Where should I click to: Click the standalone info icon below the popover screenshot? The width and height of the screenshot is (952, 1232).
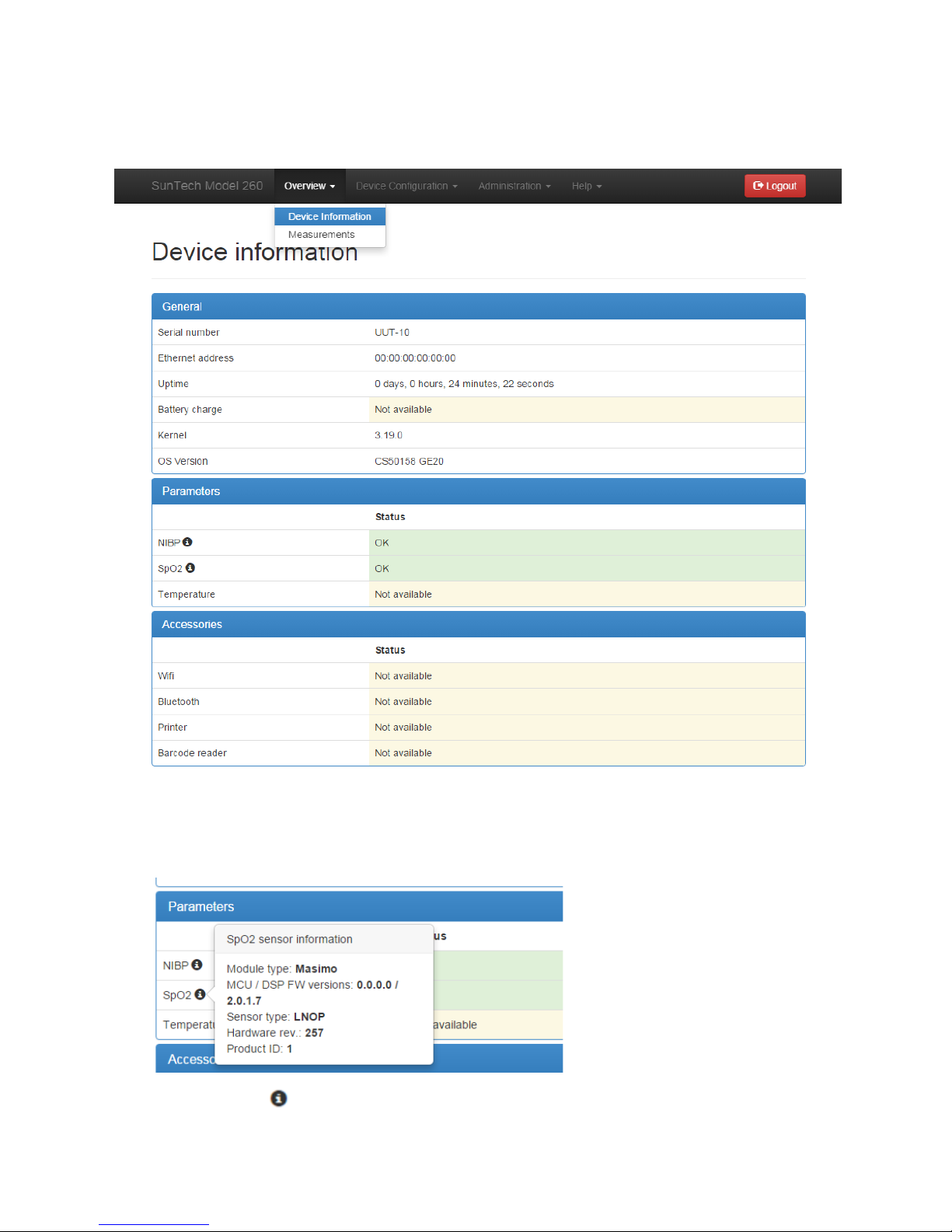tap(278, 1098)
